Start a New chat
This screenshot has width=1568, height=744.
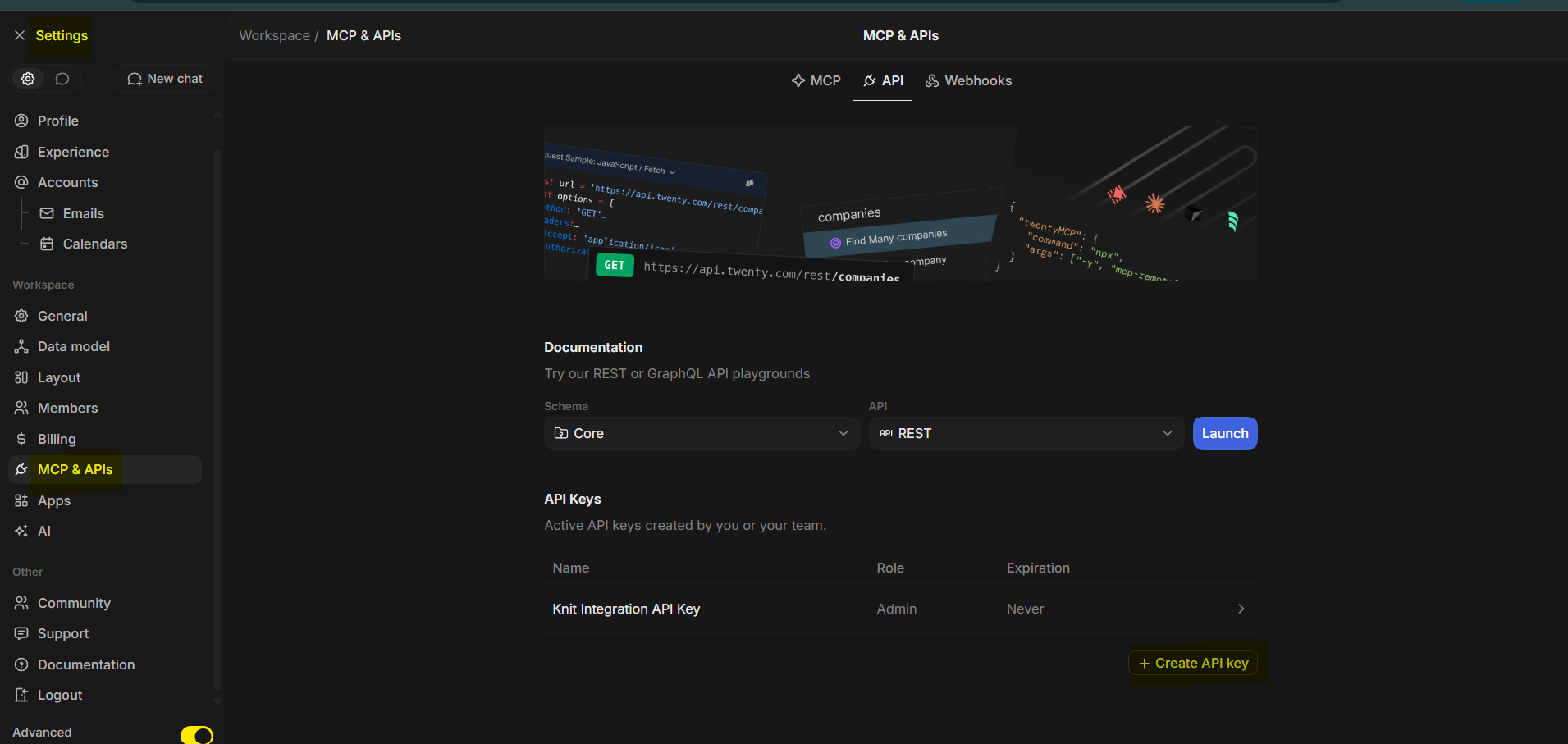click(x=165, y=79)
